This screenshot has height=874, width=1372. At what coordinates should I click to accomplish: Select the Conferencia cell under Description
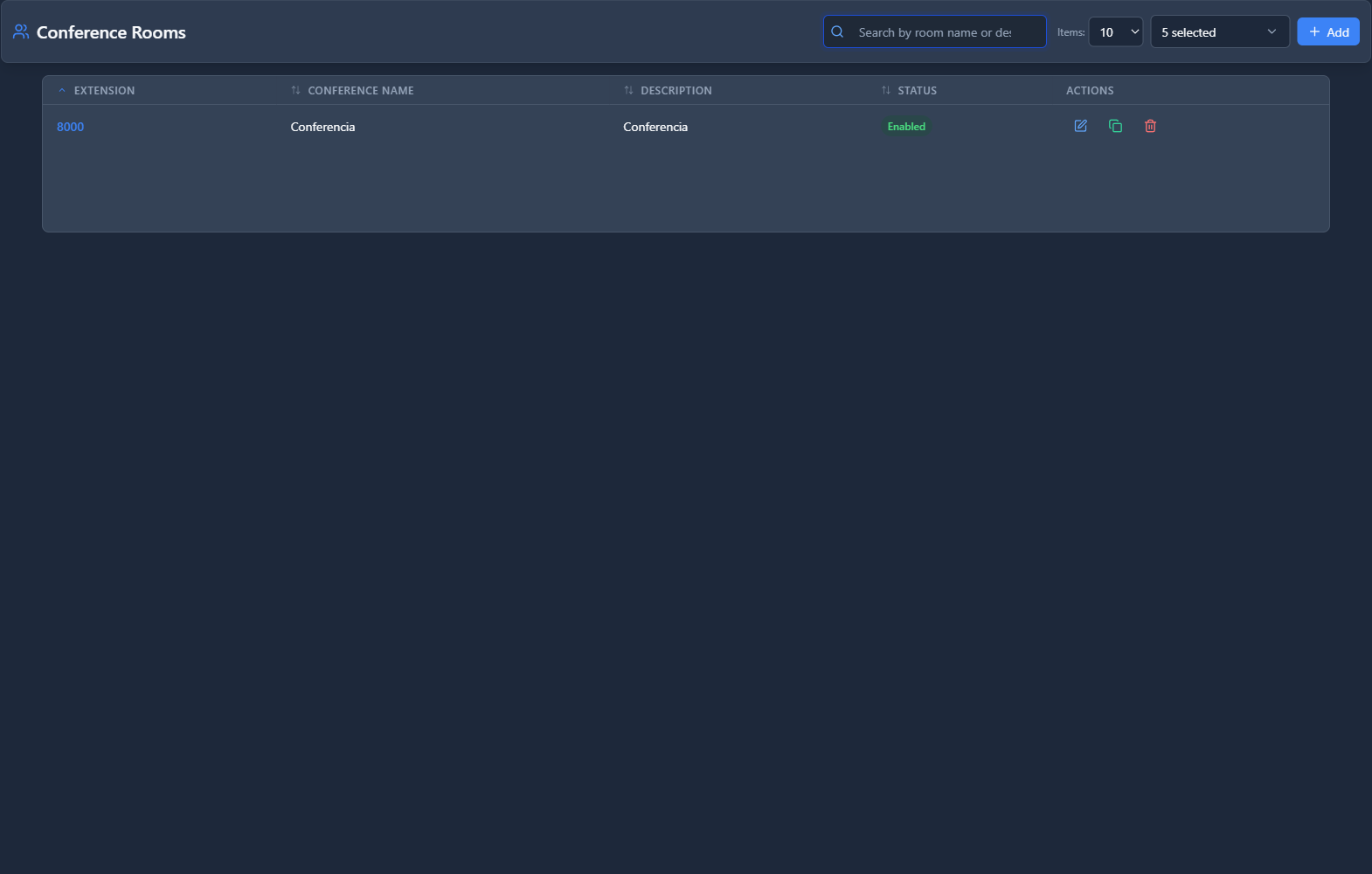click(x=655, y=127)
